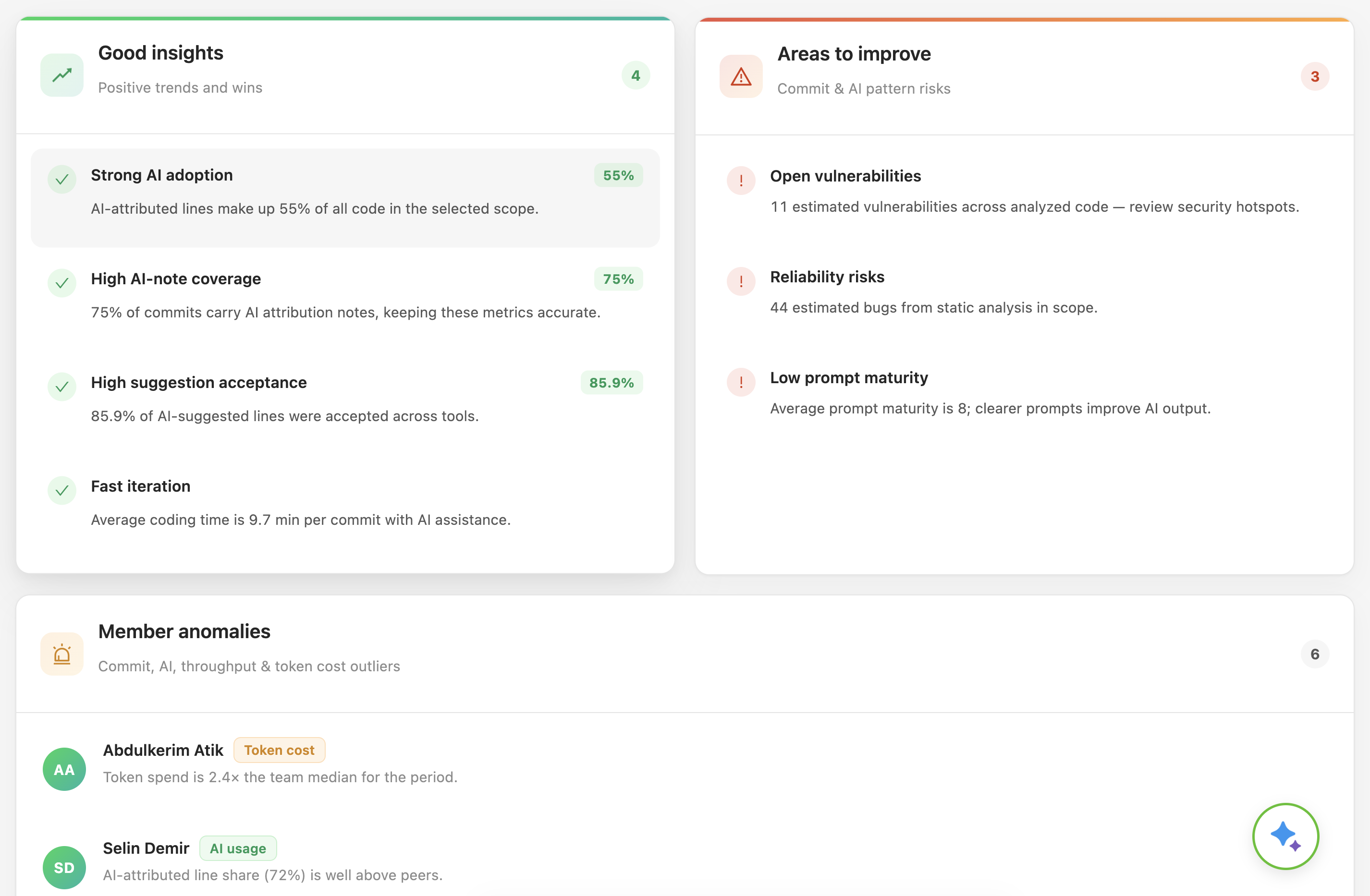Click text 'Average prompt maturity is 8'
Screen dimensions: 1370x896
[869, 408]
